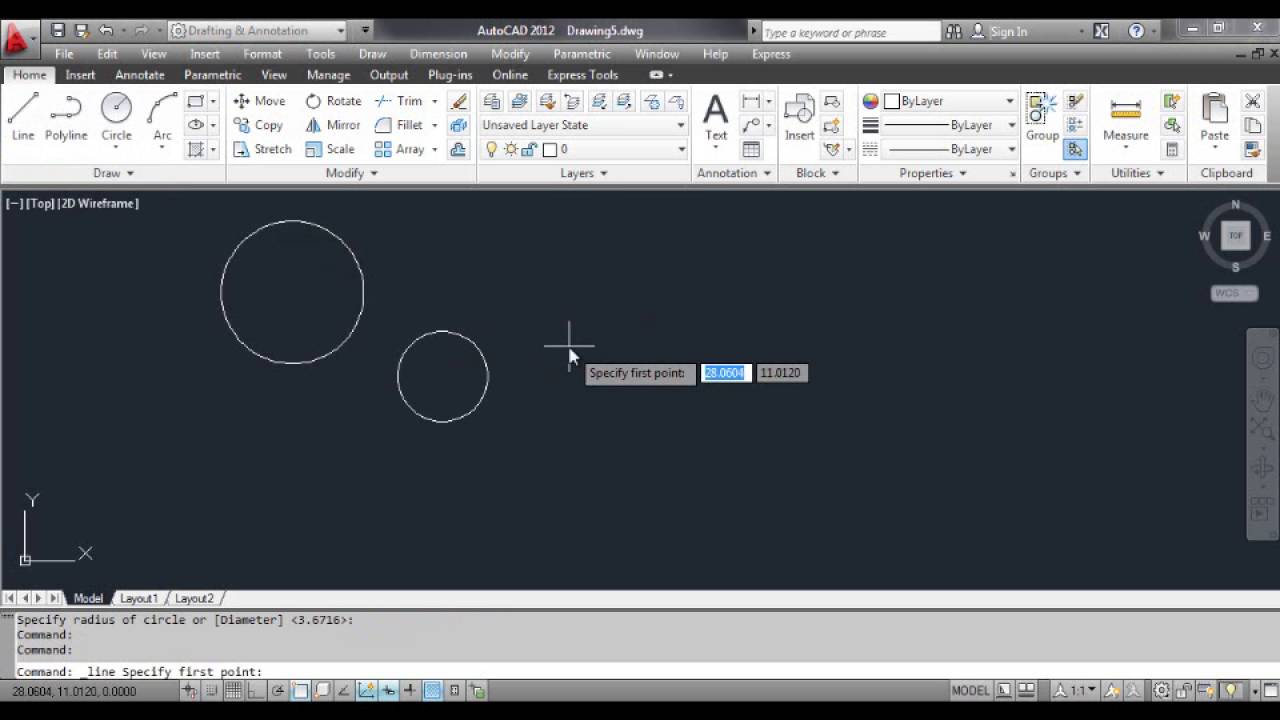Click the Move tool

pyautogui.click(x=259, y=101)
